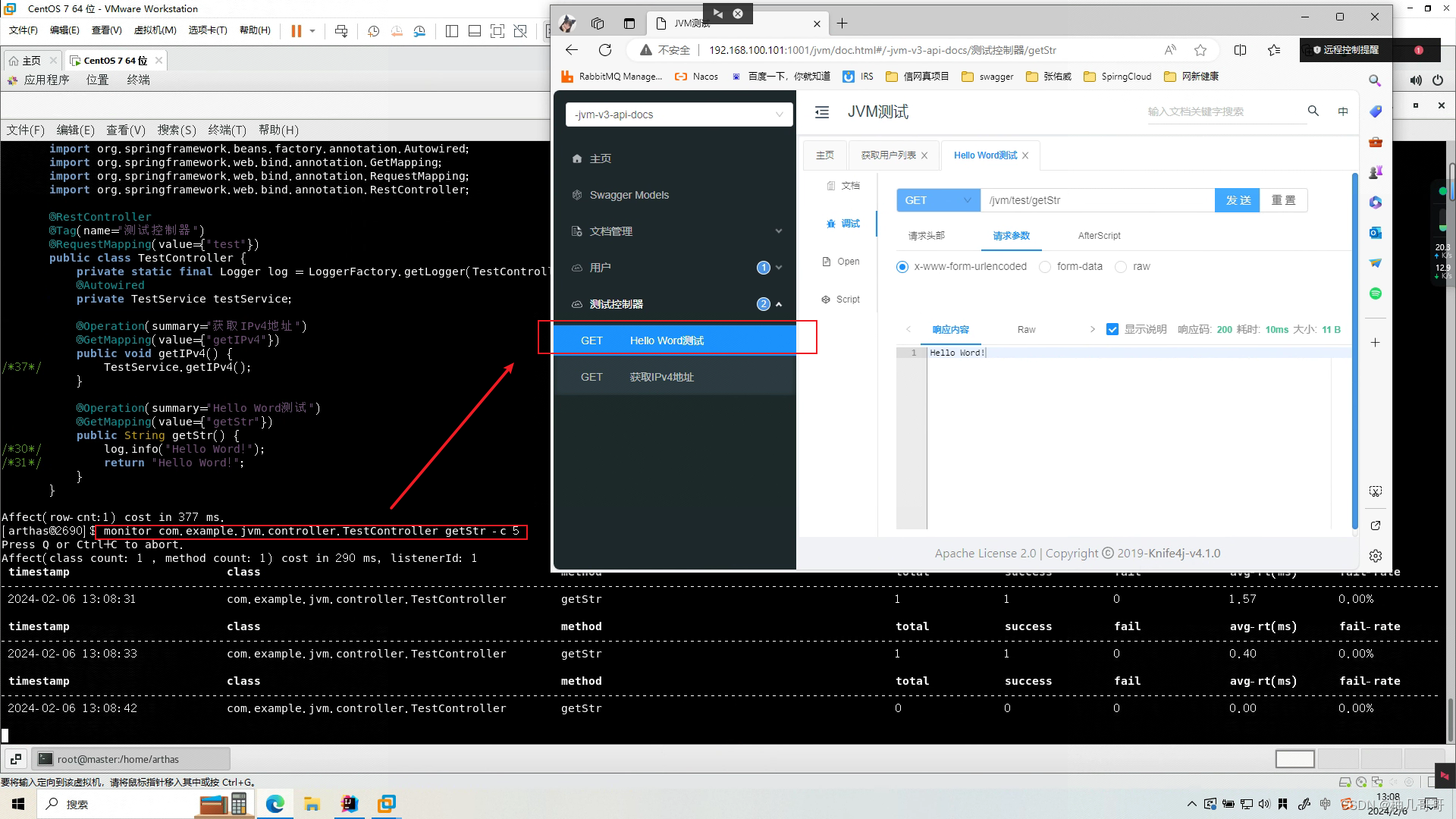Toggle the VMware library sidebar view icon

[452, 30]
